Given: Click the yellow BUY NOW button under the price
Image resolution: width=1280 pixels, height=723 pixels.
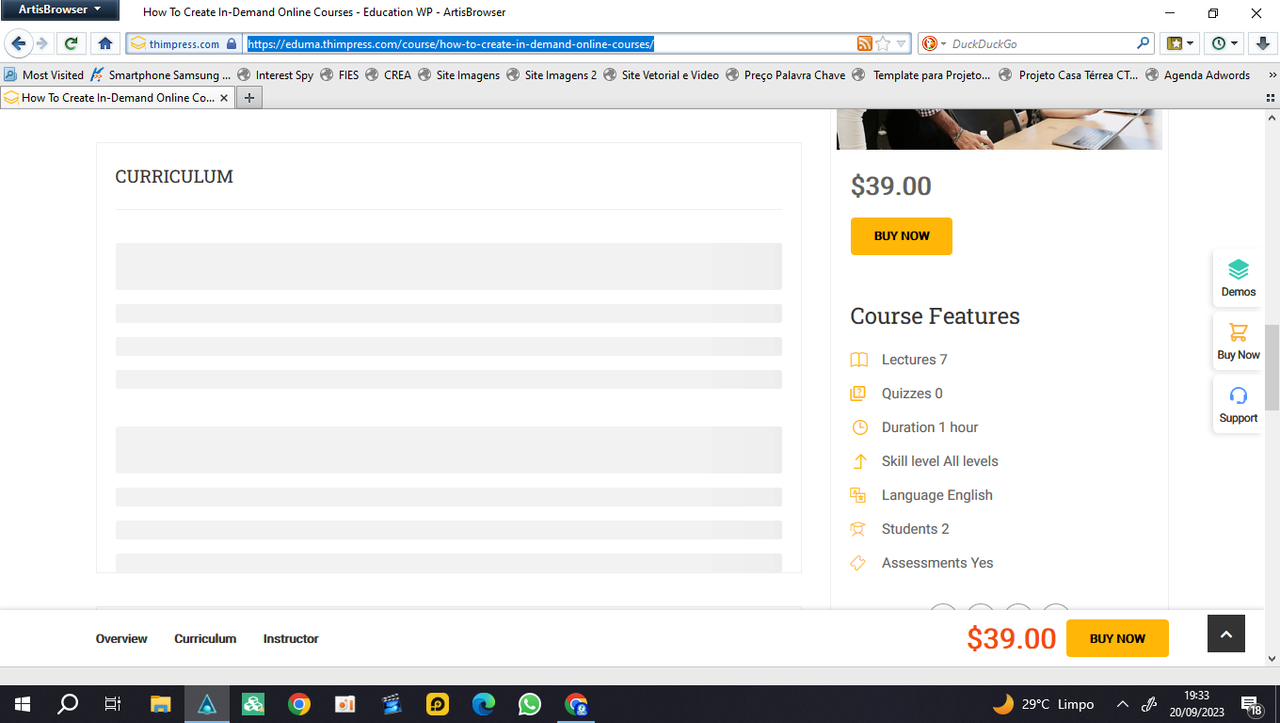Looking at the screenshot, I should click(x=901, y=236).
